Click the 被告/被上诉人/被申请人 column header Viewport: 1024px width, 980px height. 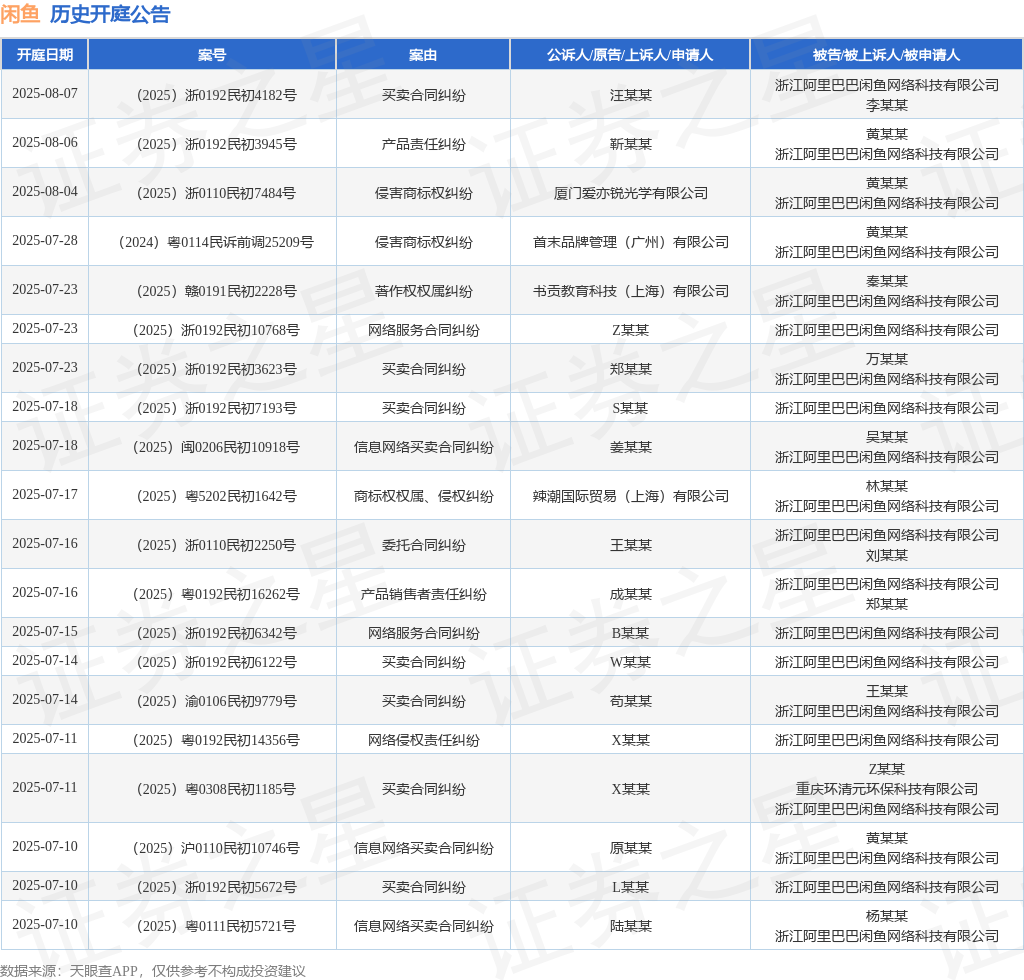point(886,55)
